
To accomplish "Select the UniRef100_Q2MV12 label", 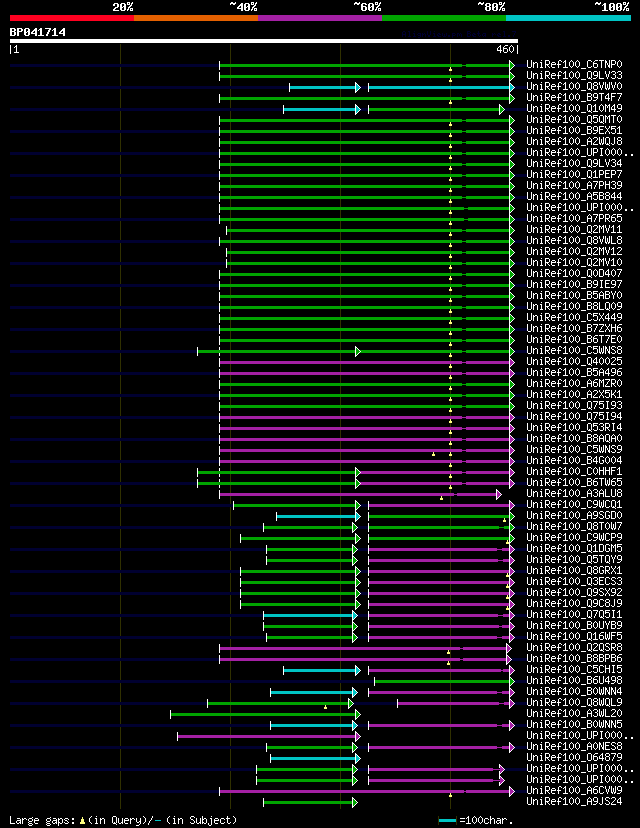I will [x=574, y=251].
